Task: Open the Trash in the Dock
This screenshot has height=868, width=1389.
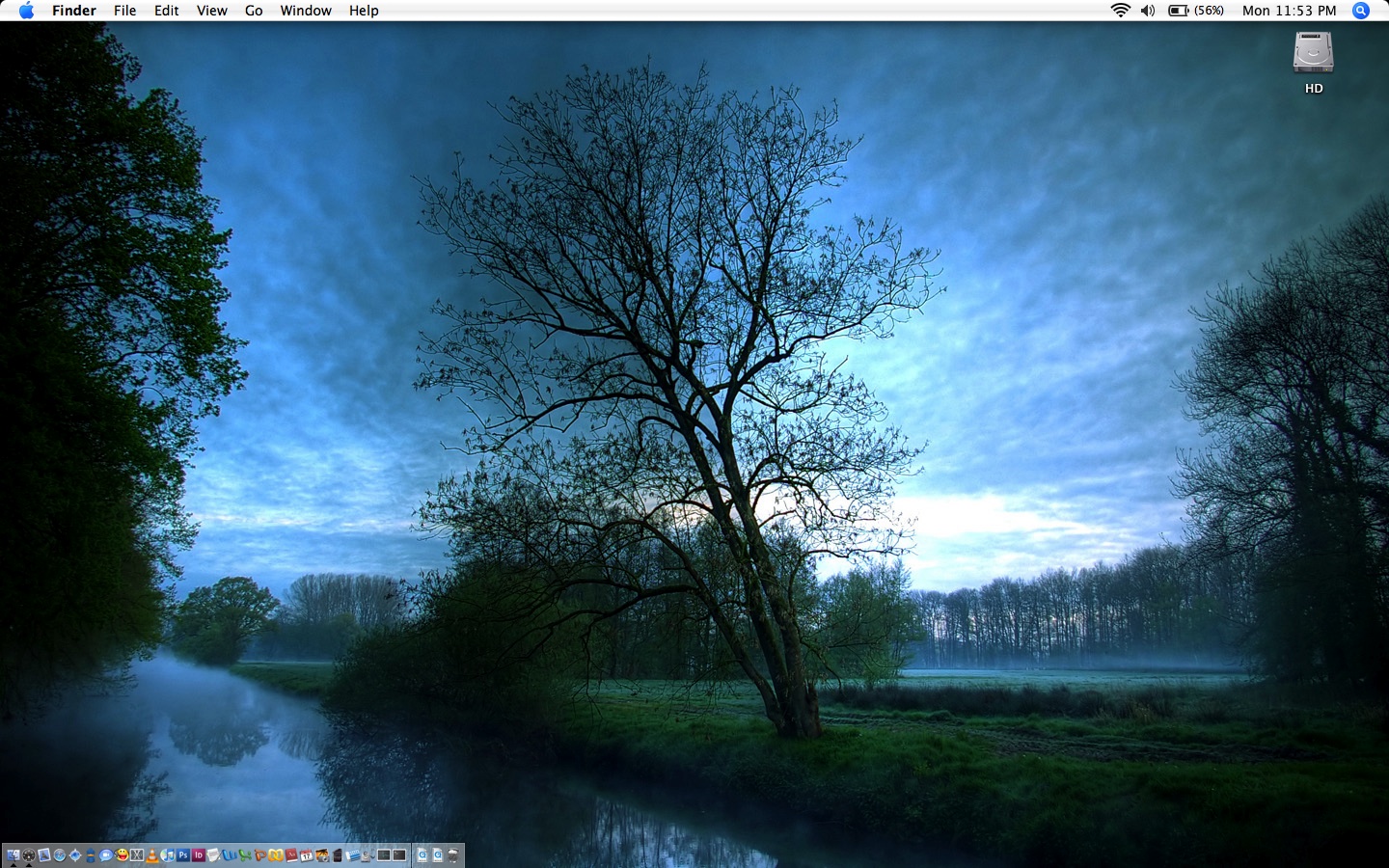Action: [x=453, y=854]
